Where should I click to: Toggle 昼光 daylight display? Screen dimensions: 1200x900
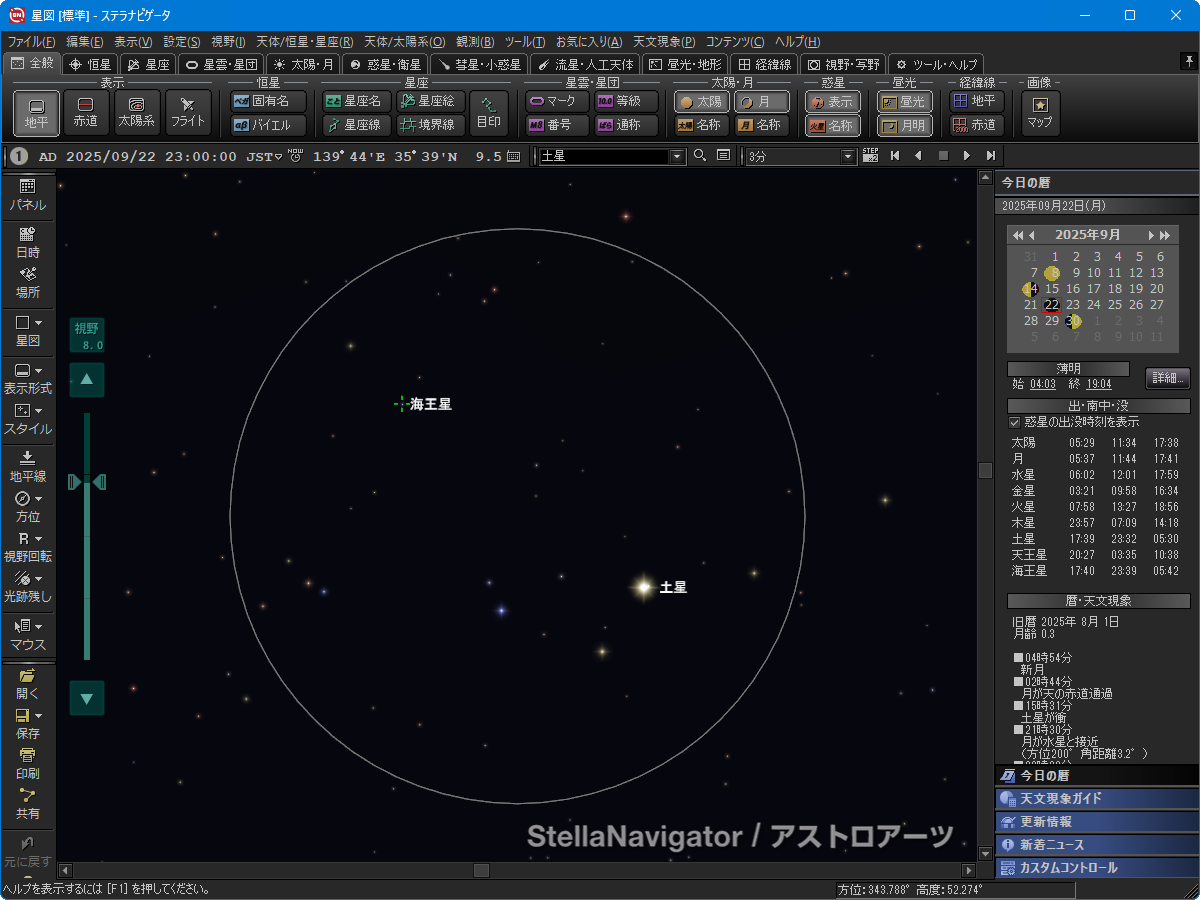pos(905,101)
